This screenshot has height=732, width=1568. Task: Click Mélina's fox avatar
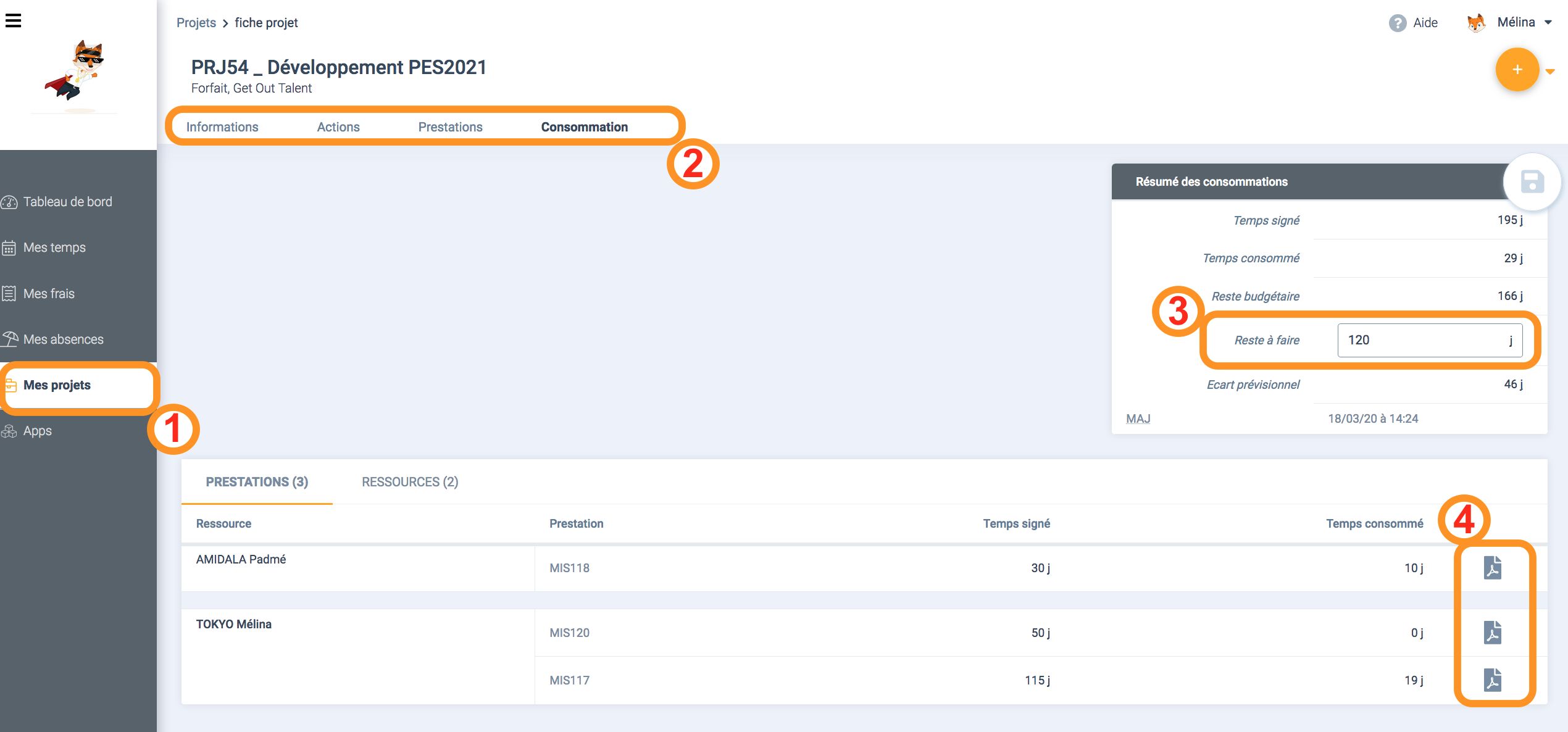tap(1476, 23)
